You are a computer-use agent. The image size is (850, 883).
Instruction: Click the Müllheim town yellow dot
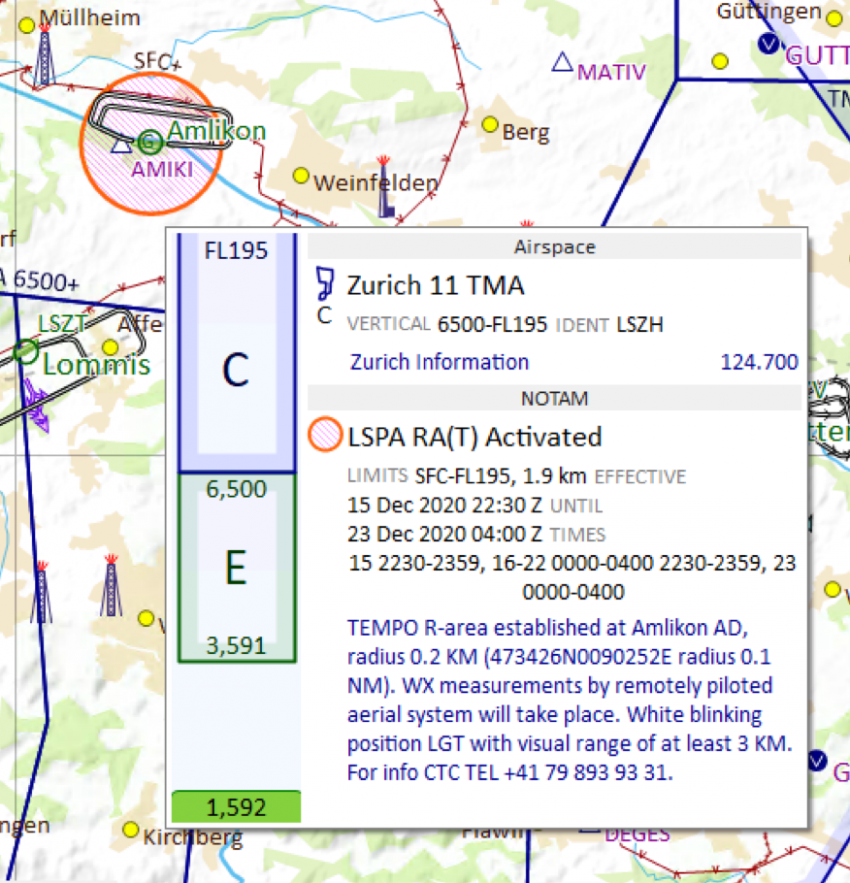click(26, 25)
